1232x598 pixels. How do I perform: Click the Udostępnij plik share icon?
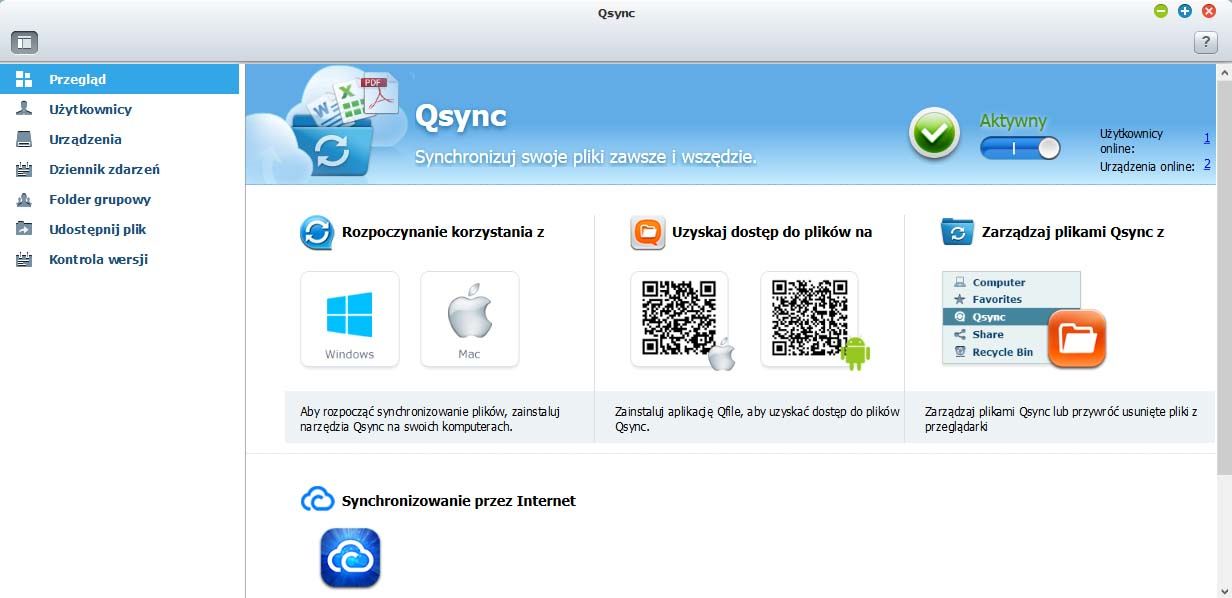[x=24, y=229]
